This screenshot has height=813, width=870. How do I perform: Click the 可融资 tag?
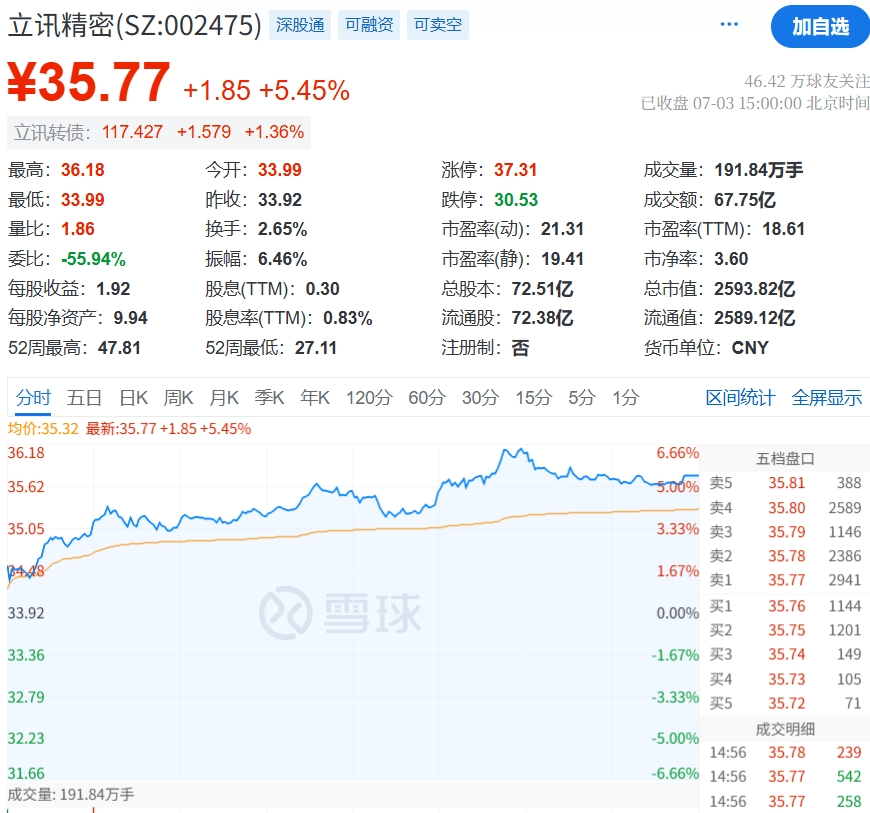[x=369, y=25]
